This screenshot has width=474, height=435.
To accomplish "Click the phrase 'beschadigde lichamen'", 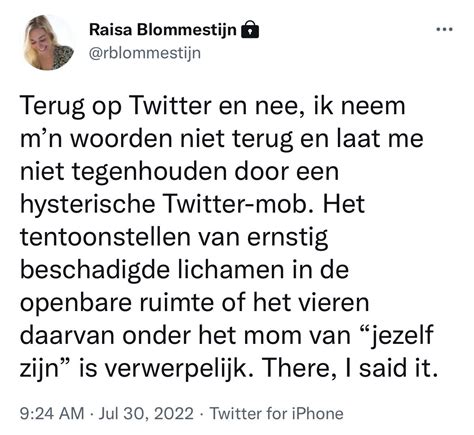I will (152, 269).
